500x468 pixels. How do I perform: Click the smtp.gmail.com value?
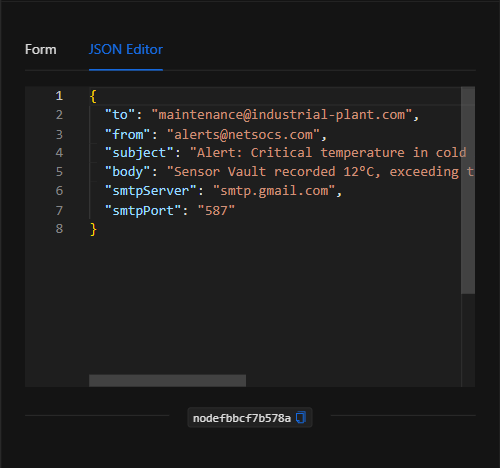tap(274, 191)
